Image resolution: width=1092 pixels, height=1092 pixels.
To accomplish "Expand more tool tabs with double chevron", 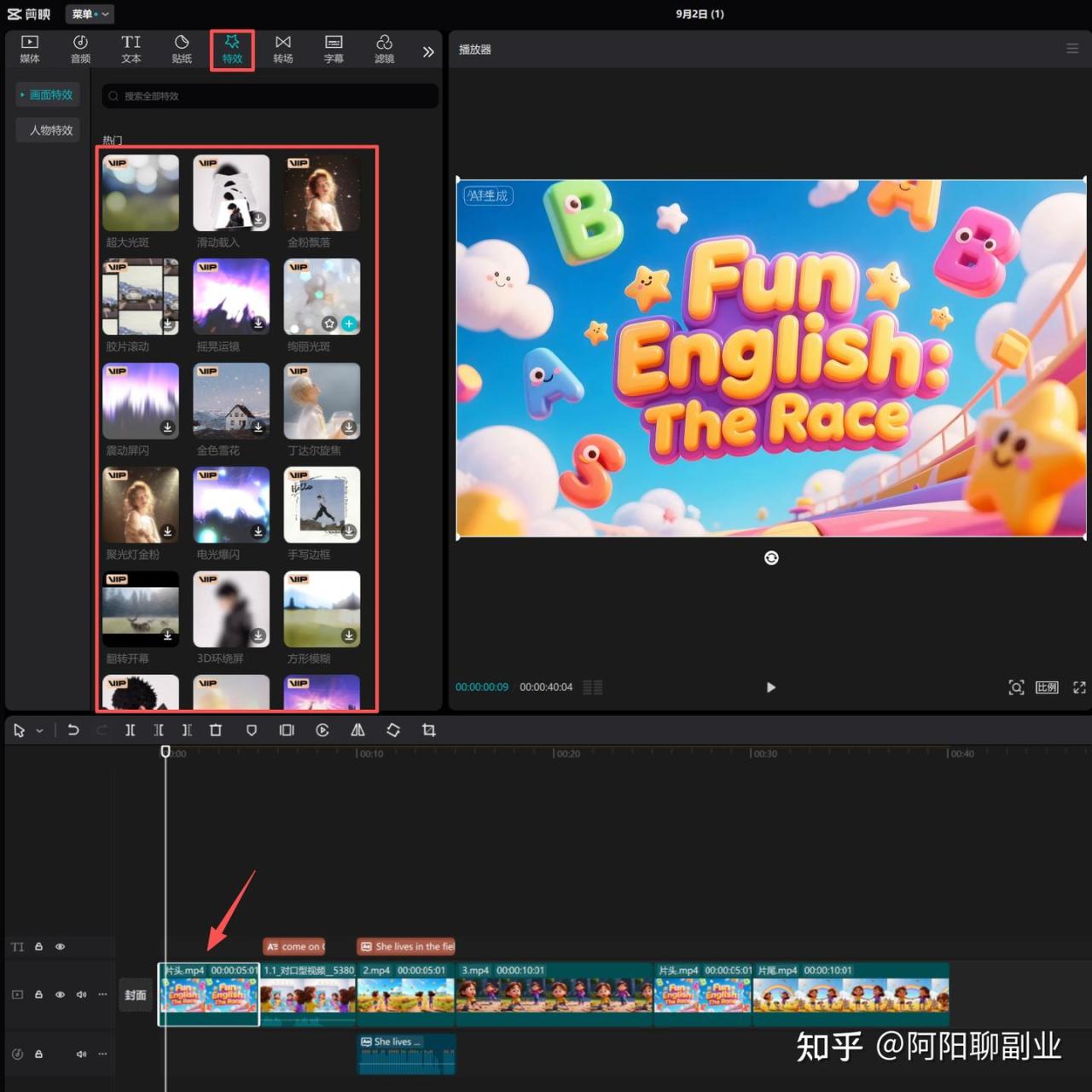I will tap(428, 51).
